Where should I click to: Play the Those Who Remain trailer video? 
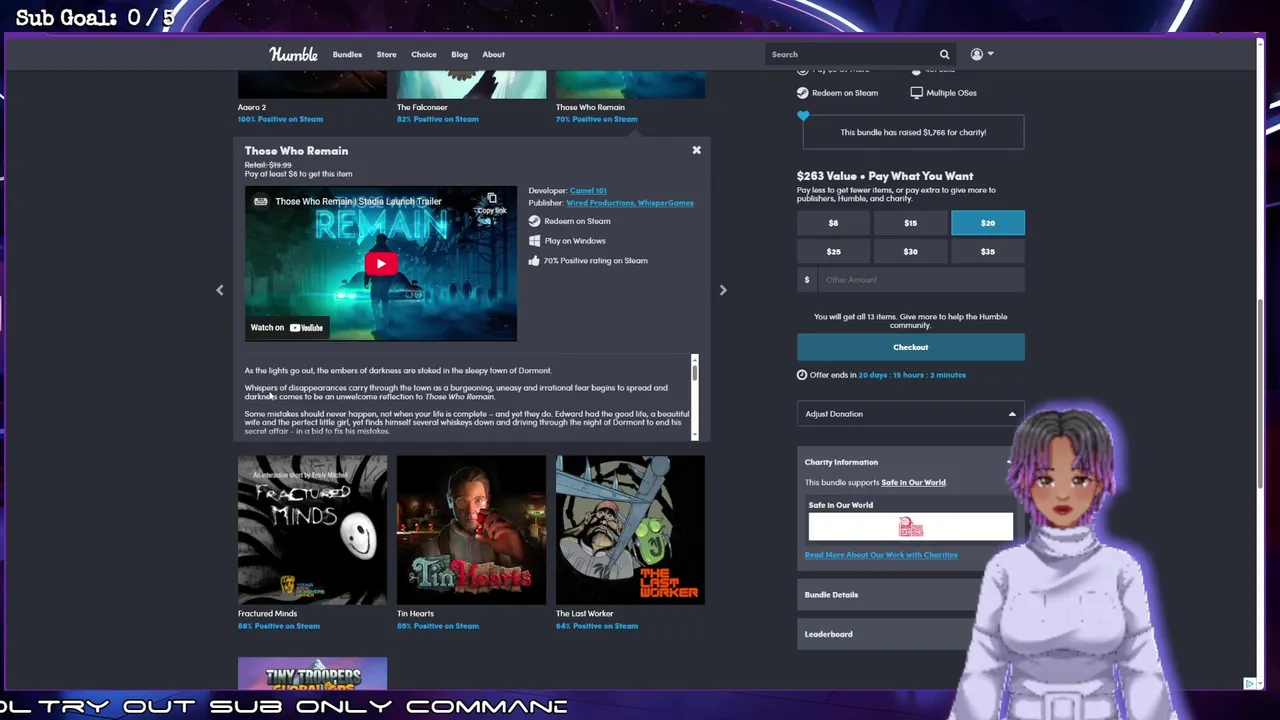pyautogui.click(x=381, y=264)
